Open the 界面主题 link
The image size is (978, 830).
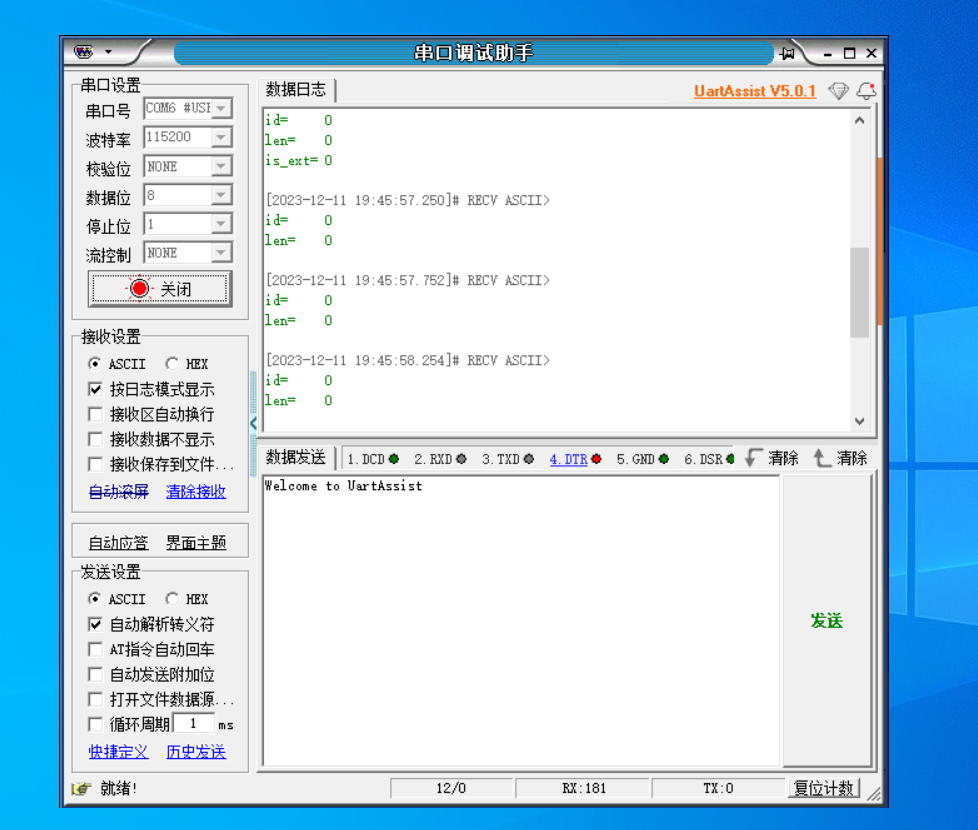point(196,543)
